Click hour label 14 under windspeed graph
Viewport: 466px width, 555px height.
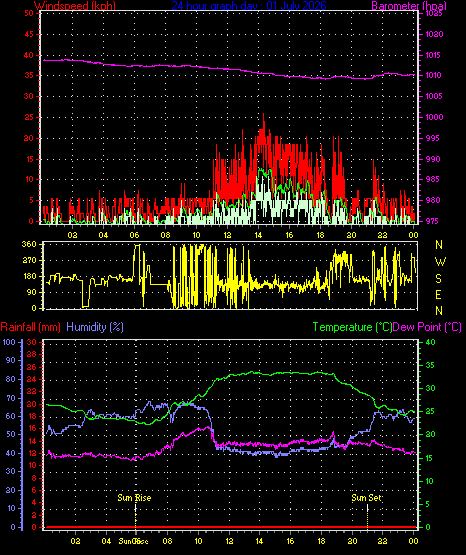coord(258,235)
